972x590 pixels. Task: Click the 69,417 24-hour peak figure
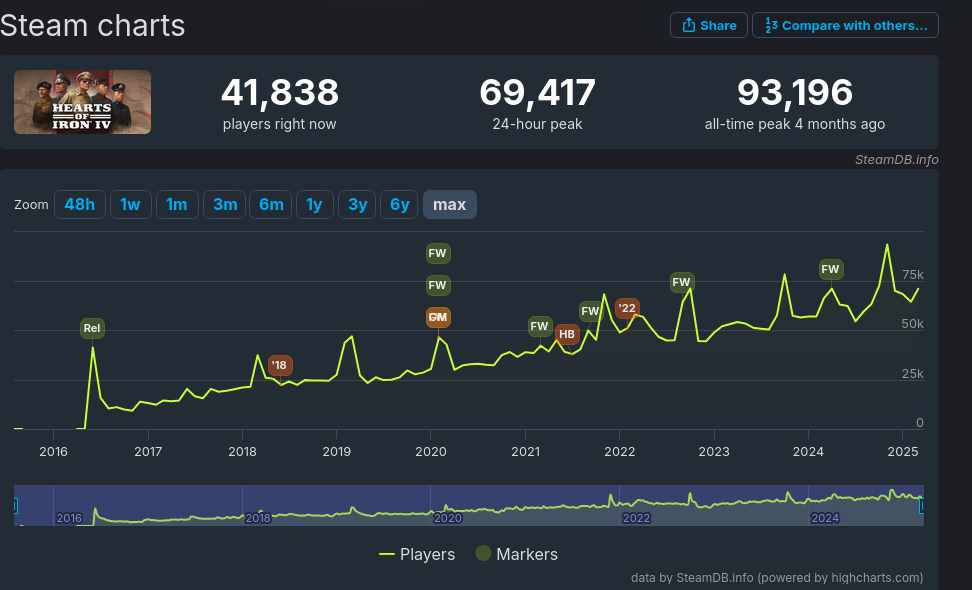(537, 93)
